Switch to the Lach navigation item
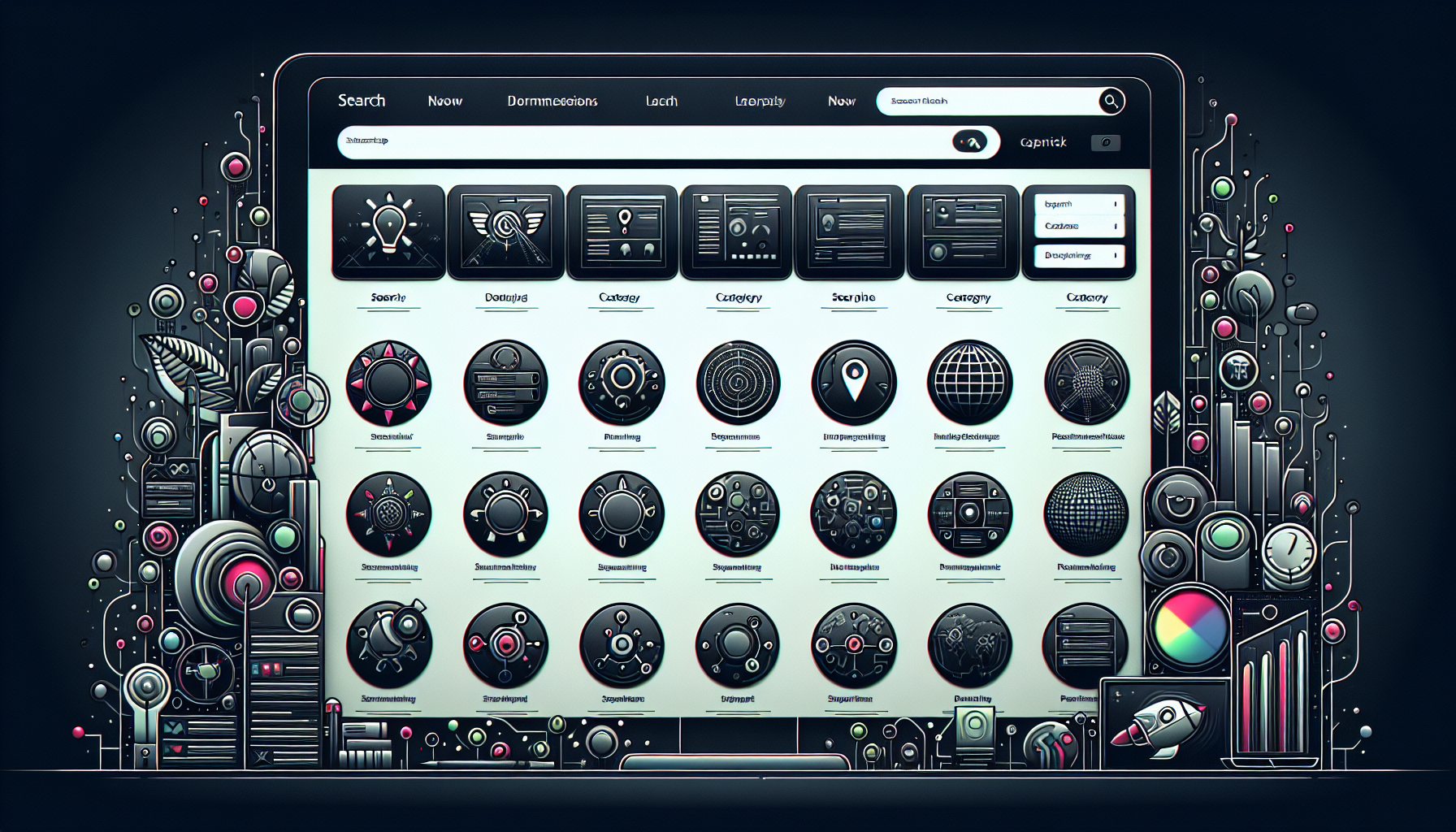The height and width of the screenshot is (832, 1456). 661,101
